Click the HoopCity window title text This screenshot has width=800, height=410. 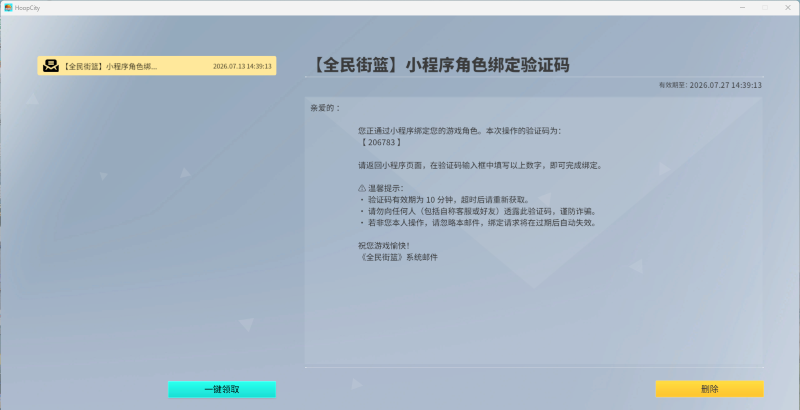click(28, 8)
